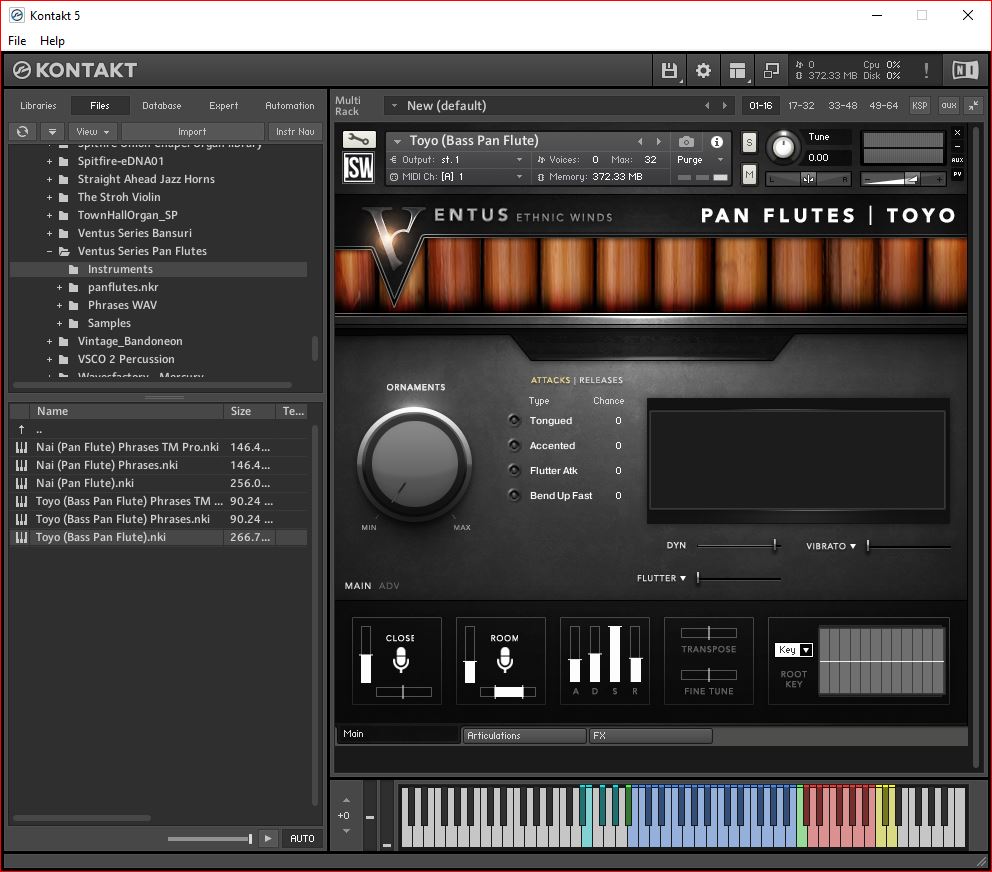The width and height of the screenshot is (992, 872).
Task: Open the instrument info icon
Action: tap(717, 142)
